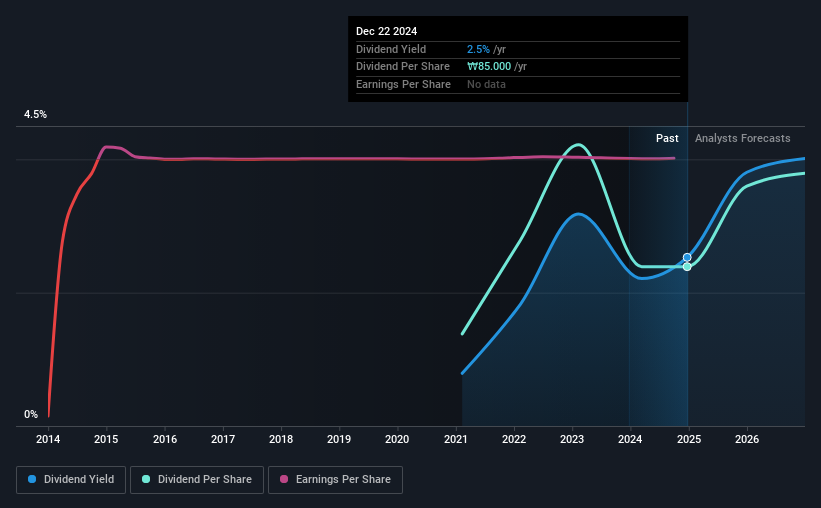Click the Analysts Forecasts region label
Image resolution: width=821 pixels, height=508 pixels.
742,138
